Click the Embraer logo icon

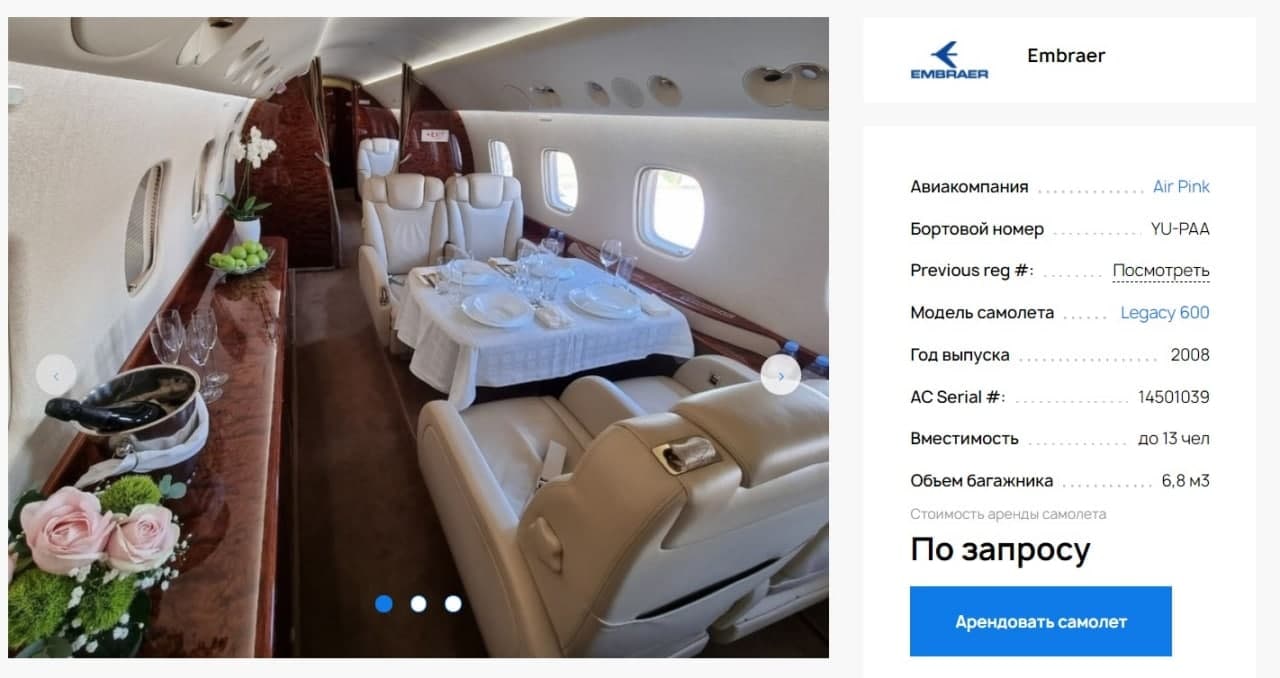click(x=949, y=60)
